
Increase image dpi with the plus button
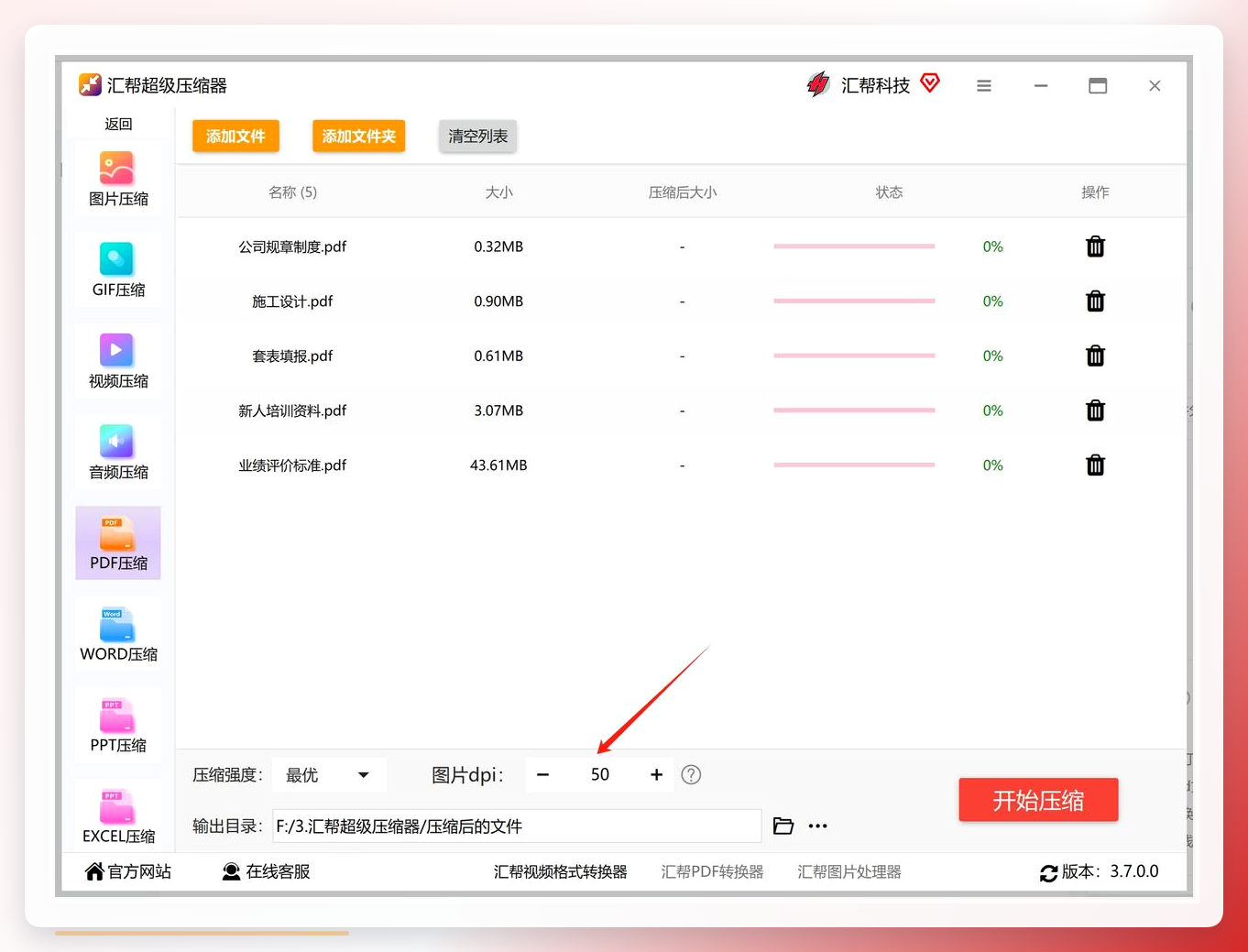click(x=656, y=774)
